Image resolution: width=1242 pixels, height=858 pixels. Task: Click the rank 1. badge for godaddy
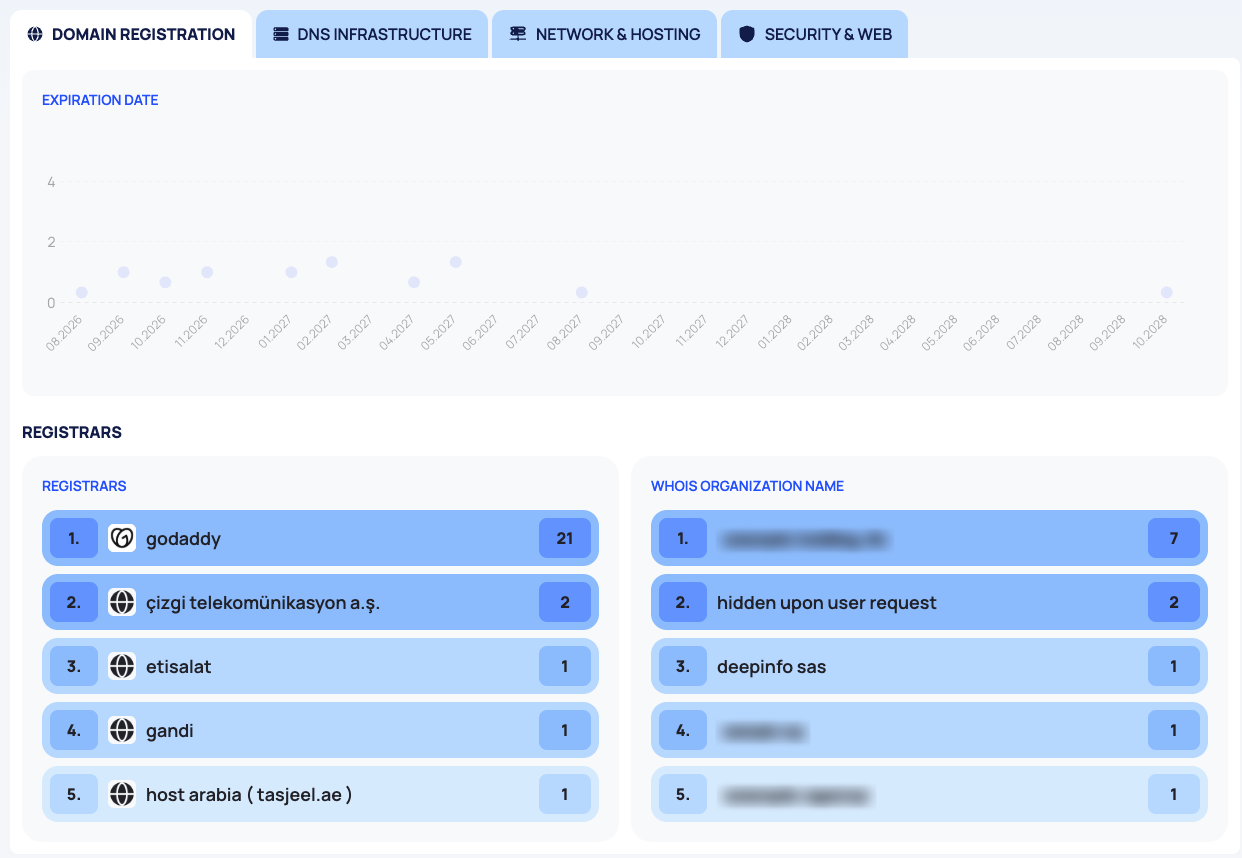tap(74, 538)
